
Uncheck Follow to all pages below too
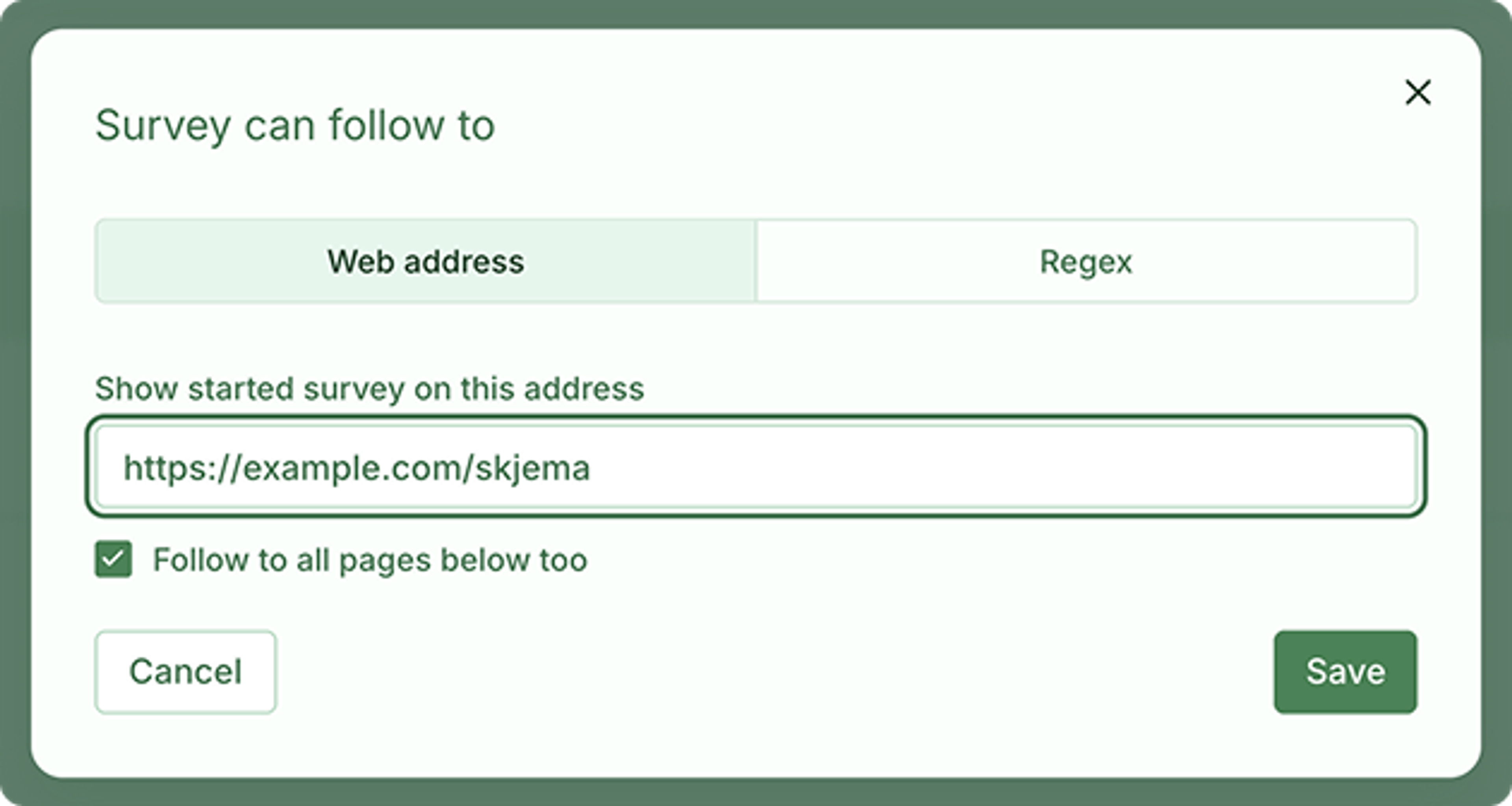(x=113, y=559)
